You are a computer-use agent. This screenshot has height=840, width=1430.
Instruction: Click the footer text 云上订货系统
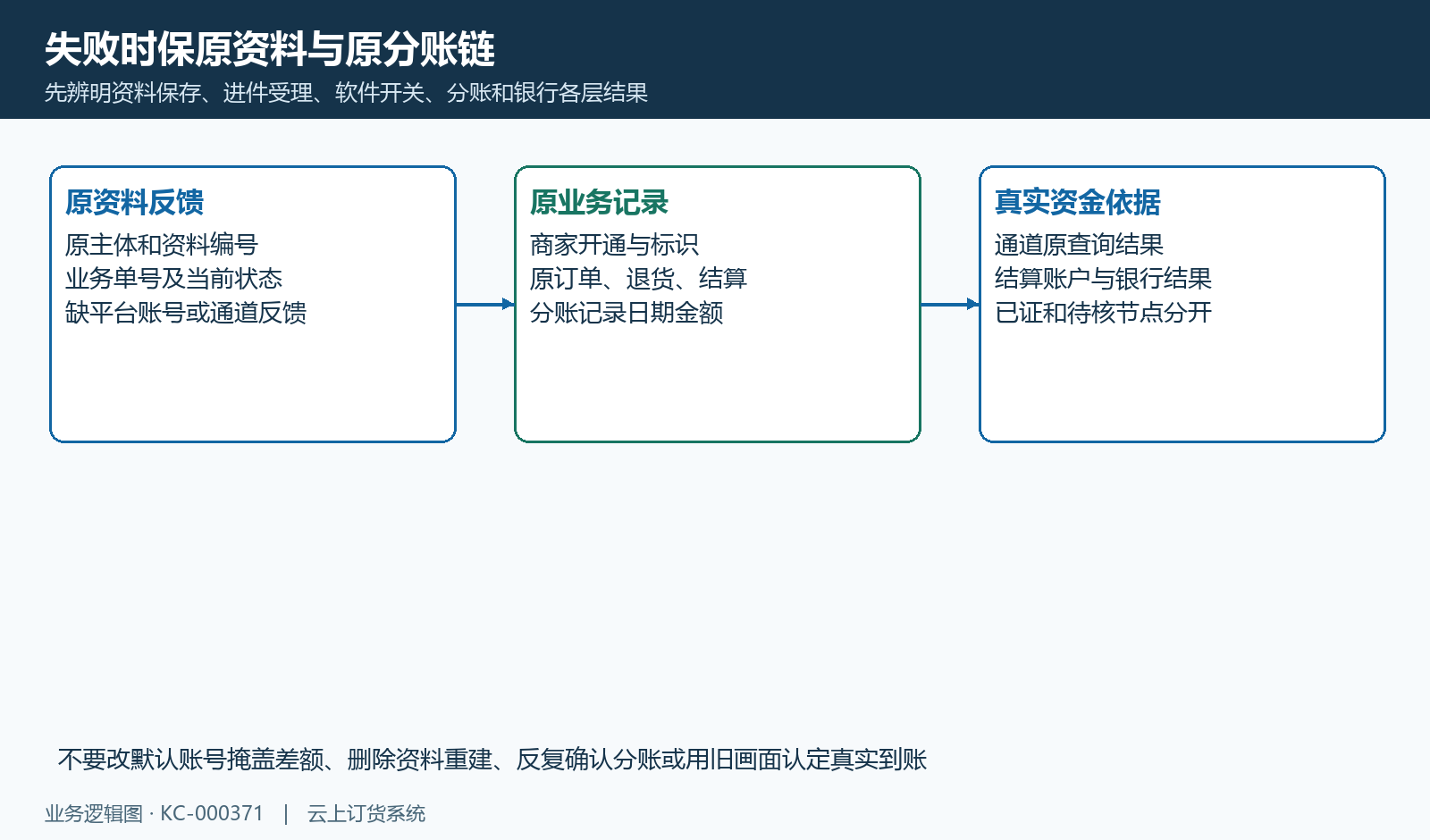[x=366, y=813]
